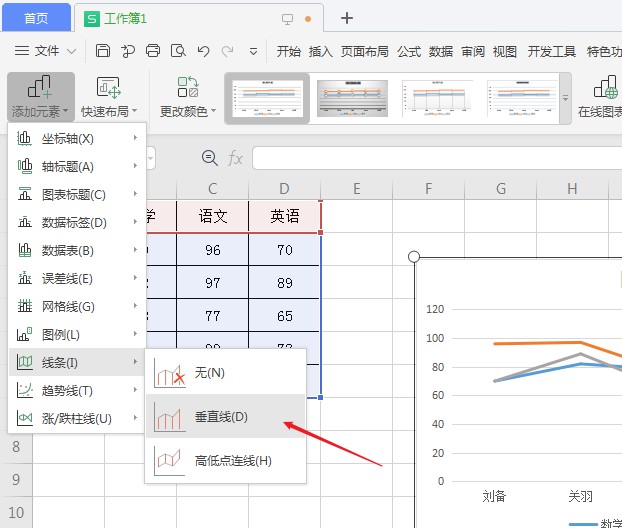This screenshot has height=528, width=622.
Task: Switch to the 开始 ribbon tab
Action: pyautogui.click(x=288, y=51)
